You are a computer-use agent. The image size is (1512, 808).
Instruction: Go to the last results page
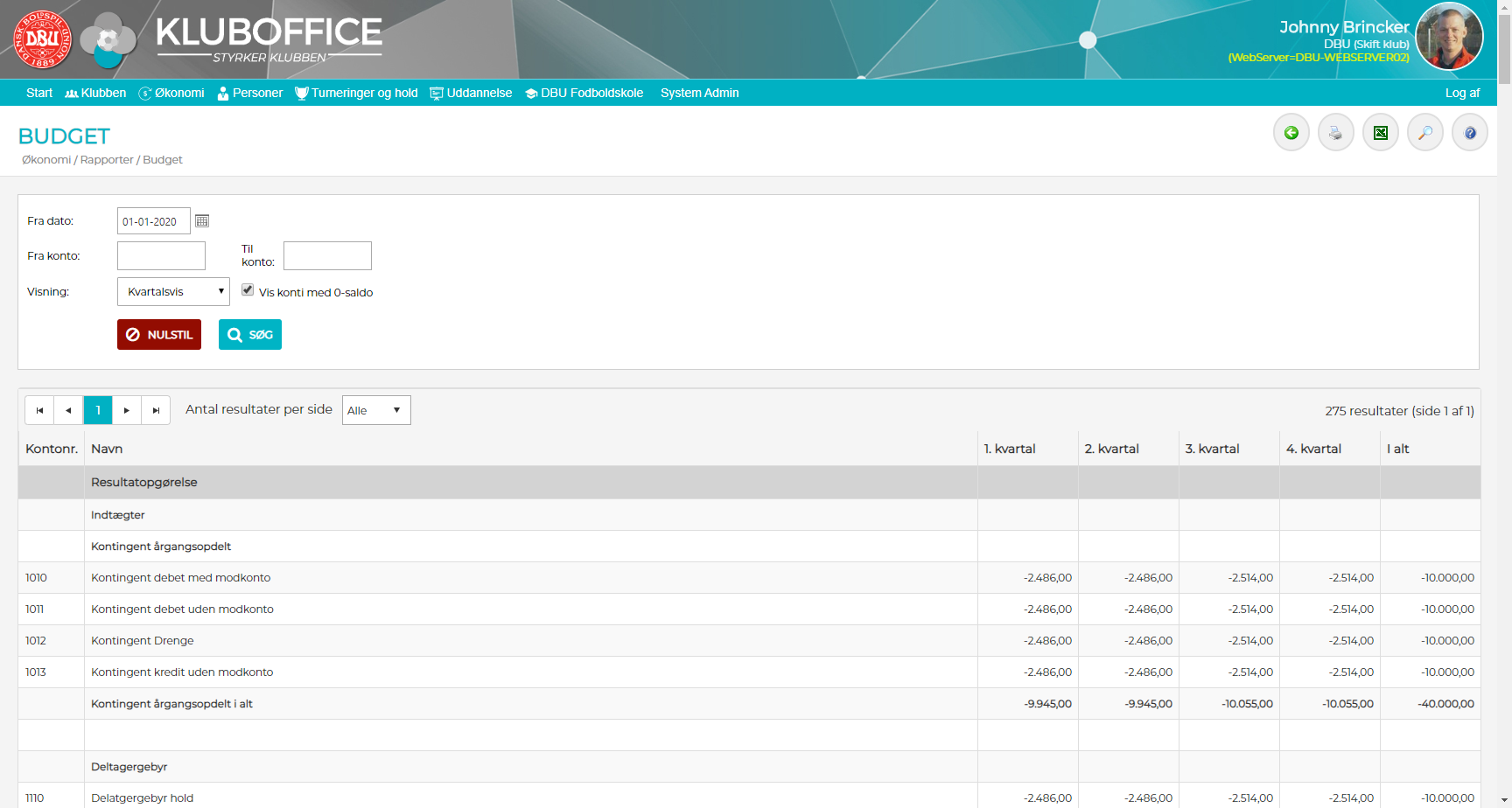[156, 410]
